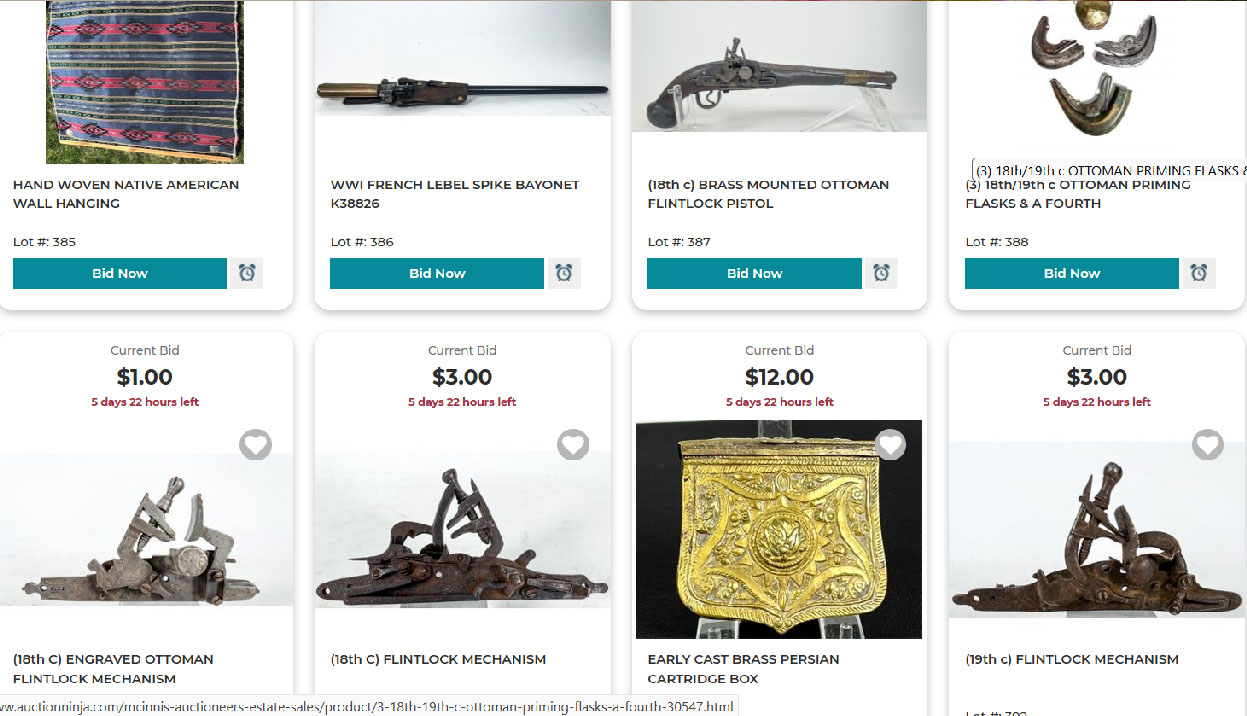
Task: Favorite the Persian Cartridge Box
Action: [x=890, y=445]
